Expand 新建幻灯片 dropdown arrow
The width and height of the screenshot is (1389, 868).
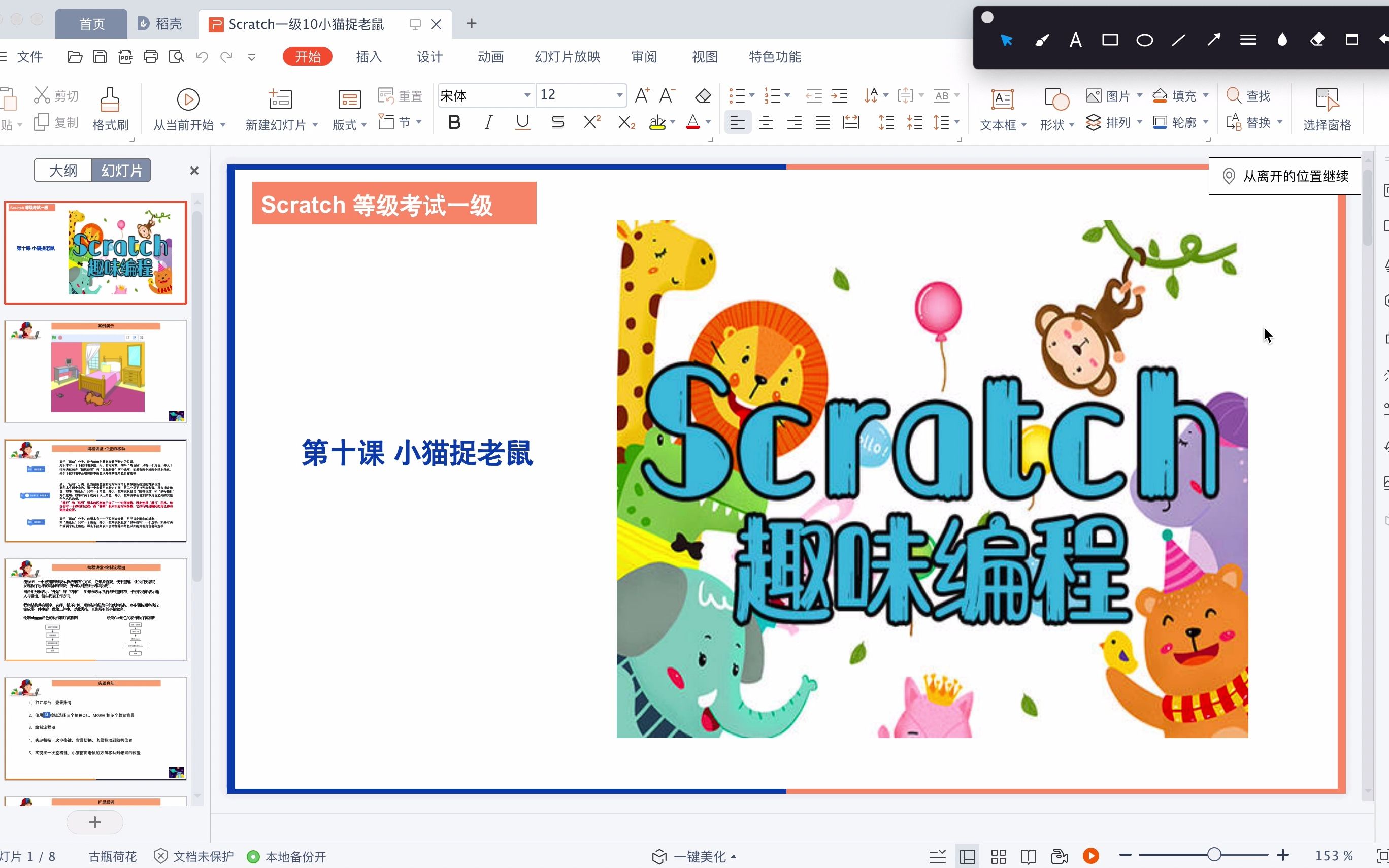click(x=315, y=124)
